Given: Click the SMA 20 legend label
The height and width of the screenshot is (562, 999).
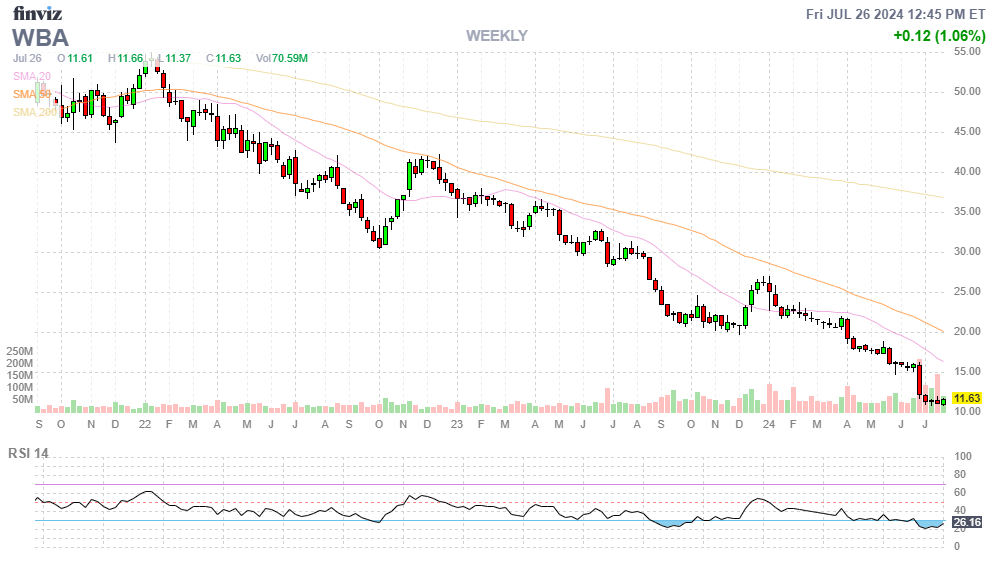Looking at the screenshot, I should [31, 76].
